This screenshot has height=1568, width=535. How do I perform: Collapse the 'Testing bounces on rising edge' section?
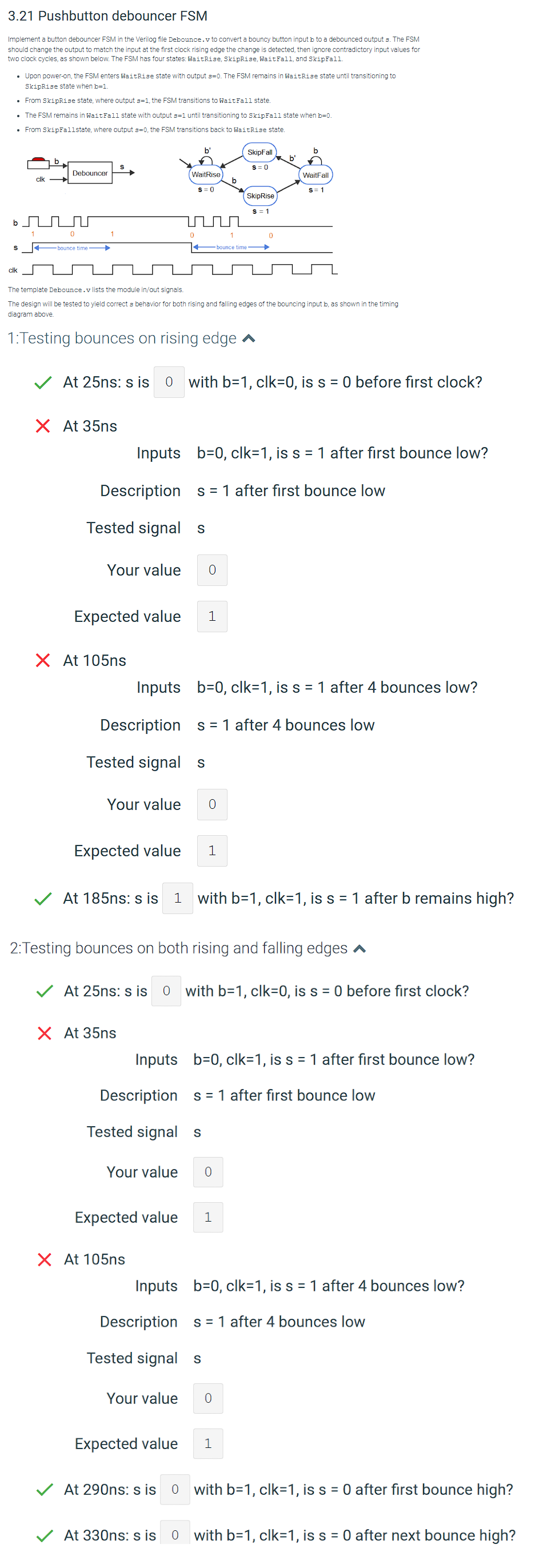[249, 338]
